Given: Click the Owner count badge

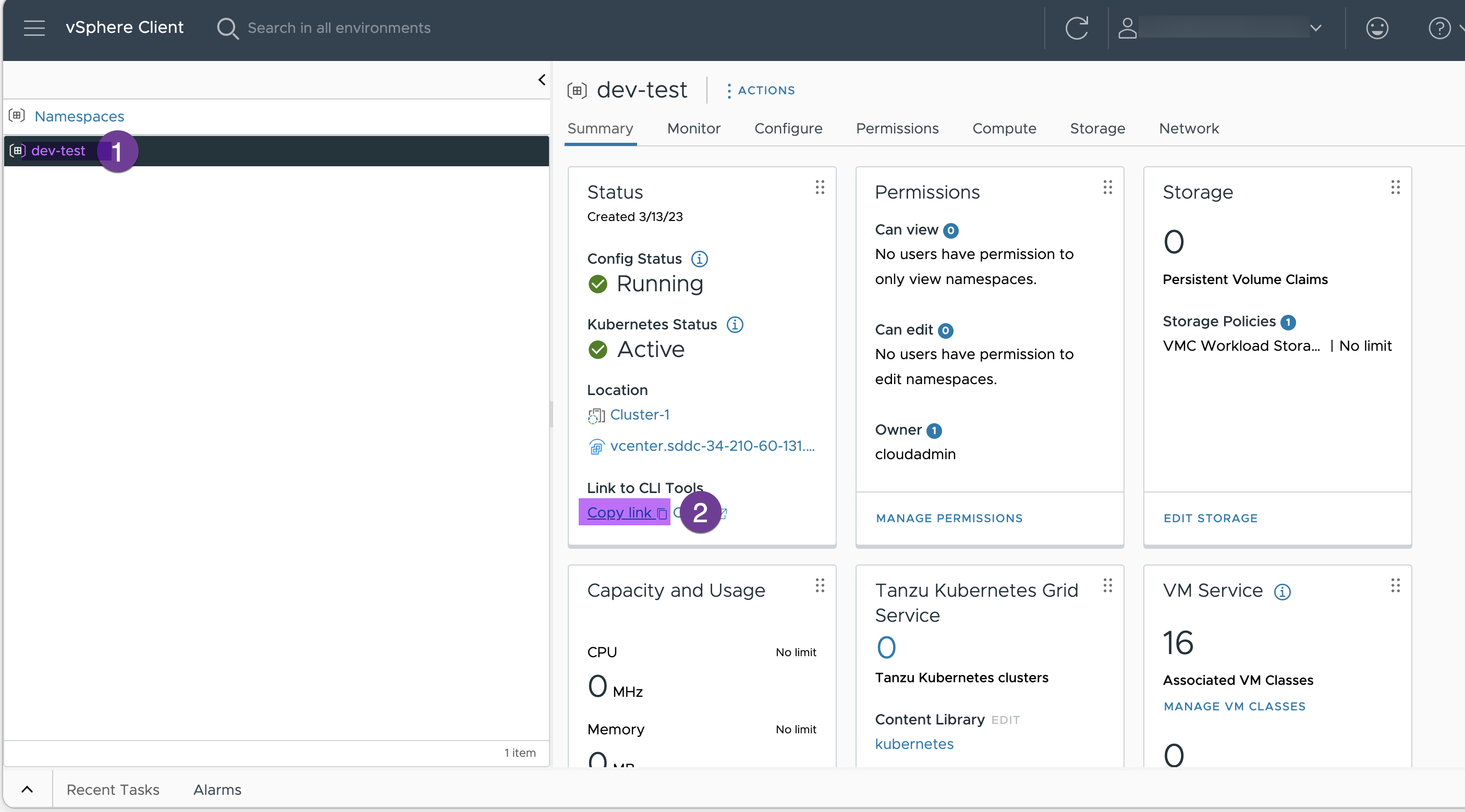Looking at the screenshot, I should [934, 430].
